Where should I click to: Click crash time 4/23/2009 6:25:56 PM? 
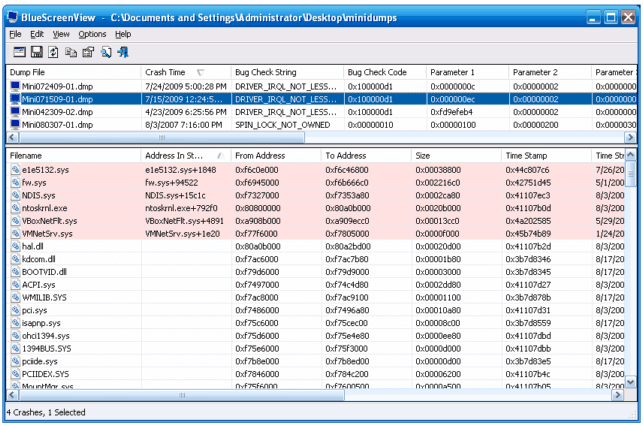coord(186,112)
